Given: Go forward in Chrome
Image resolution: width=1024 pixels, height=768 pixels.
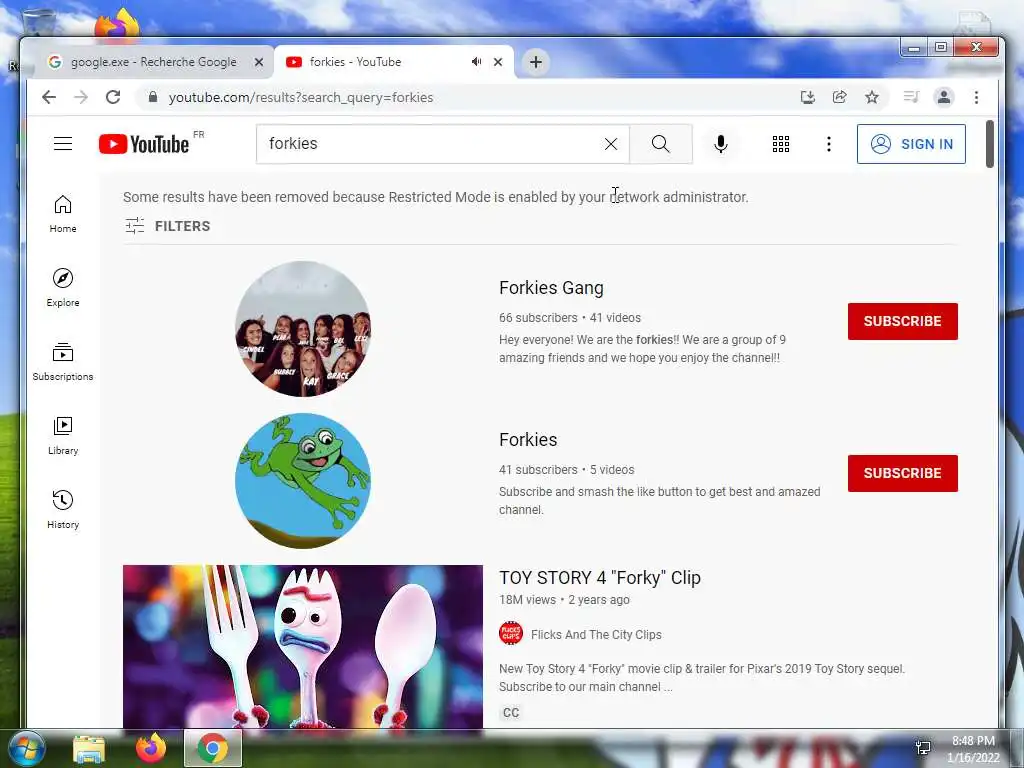Looking at the screenshot, I should (x=81, y=97).
